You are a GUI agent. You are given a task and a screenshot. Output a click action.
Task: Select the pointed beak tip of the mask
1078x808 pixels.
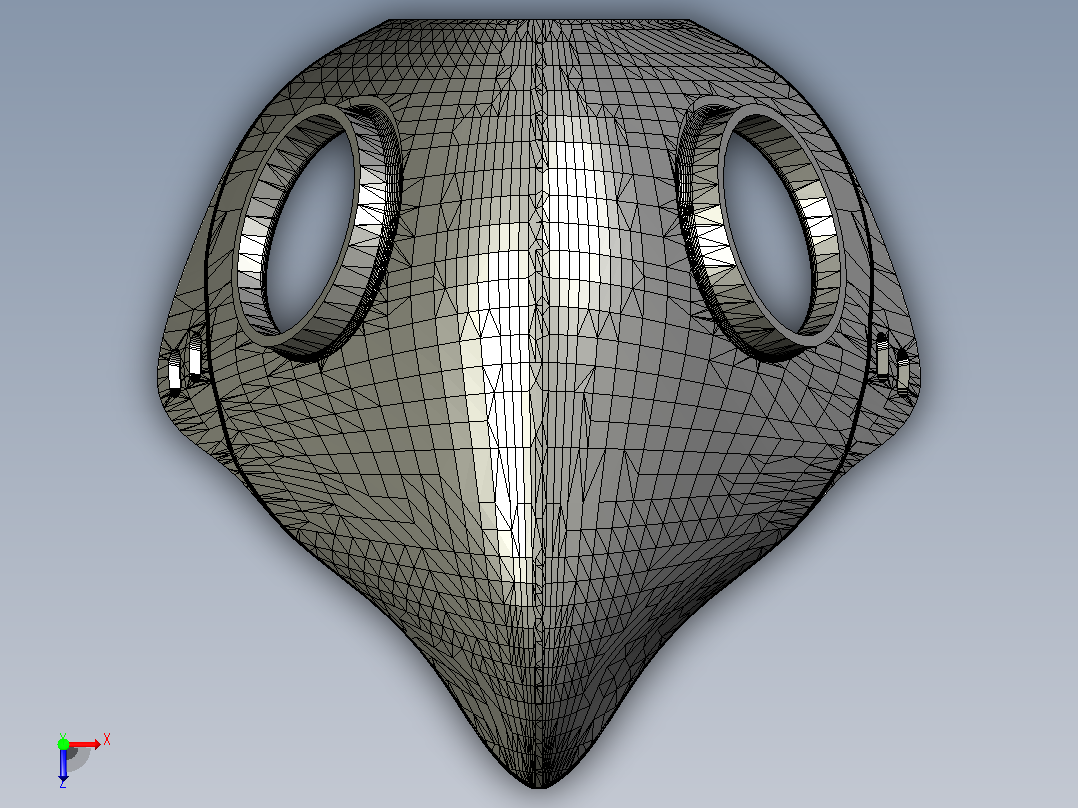[x=539, y=774]
